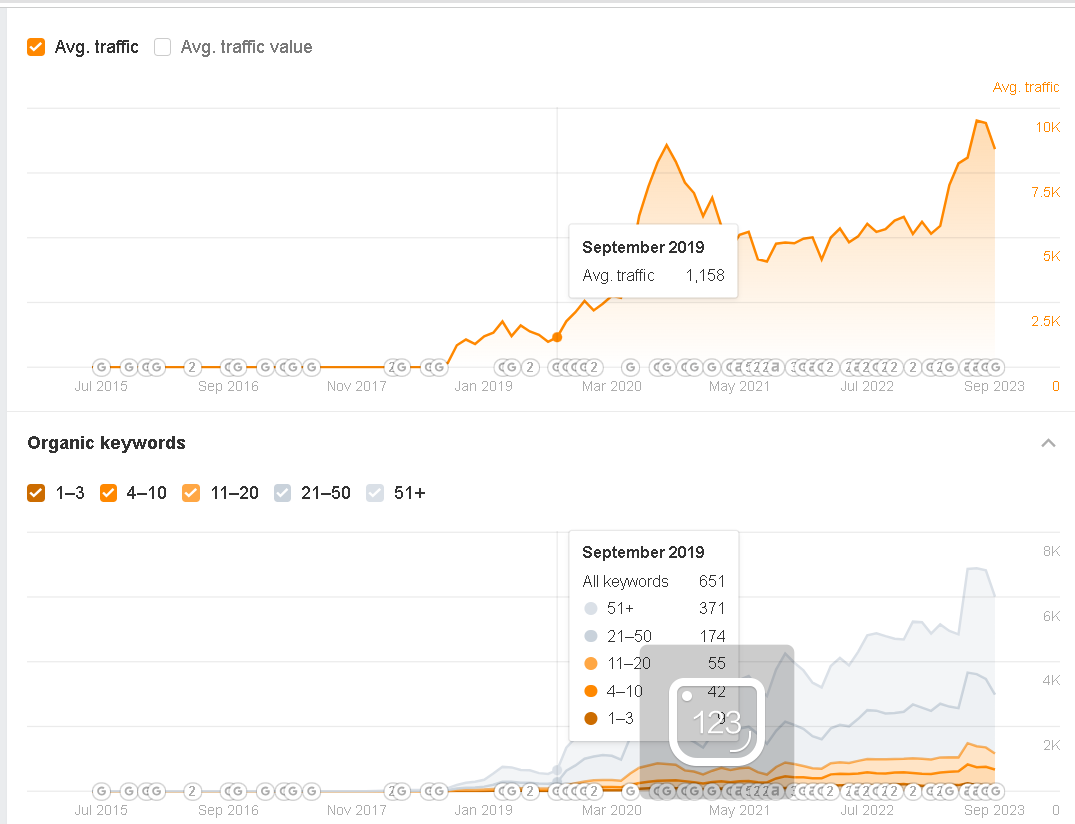Hide the 21–50 keyword positions series

(283, 493)
